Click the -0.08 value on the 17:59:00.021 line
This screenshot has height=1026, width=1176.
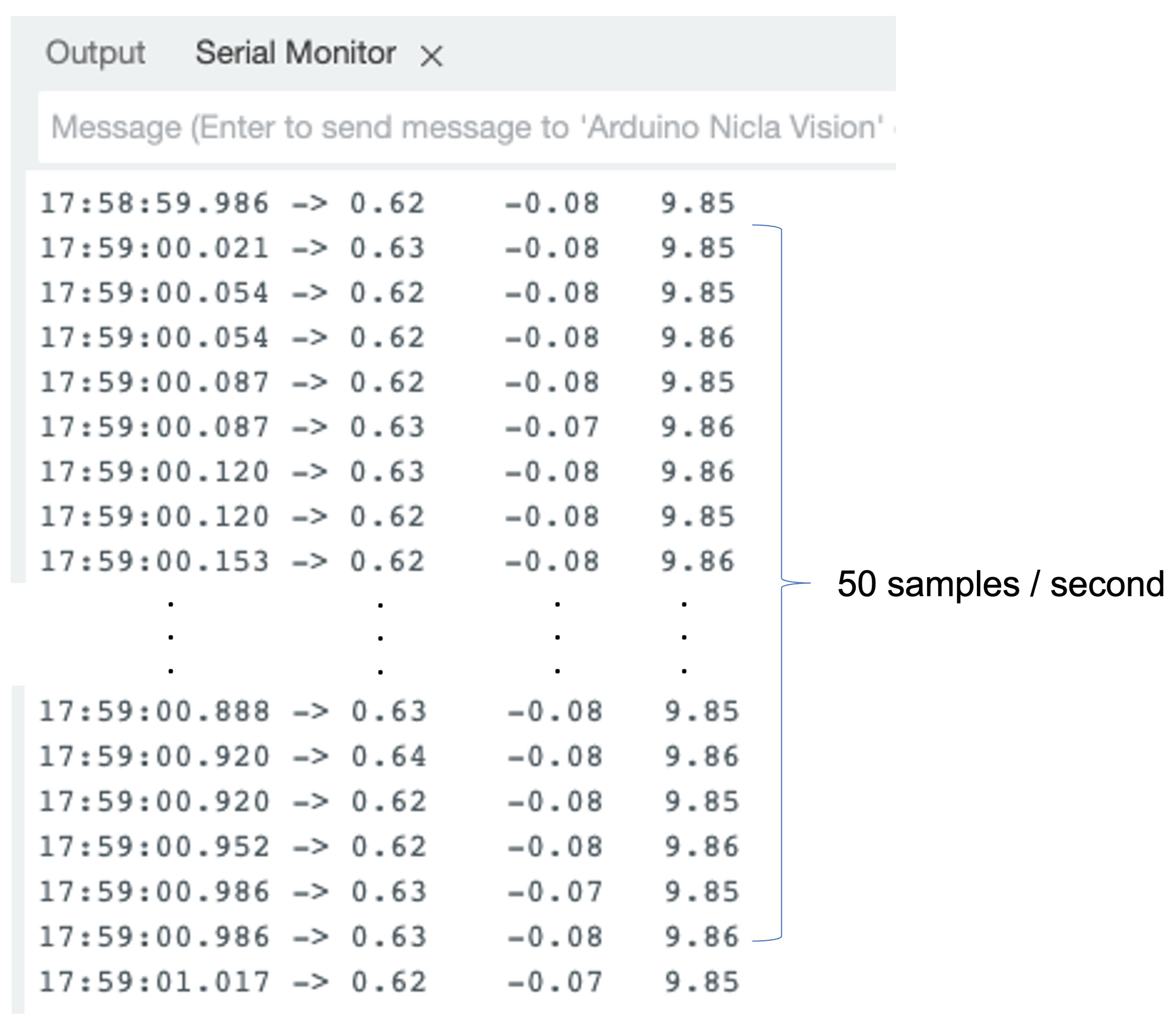click(552, 248)
